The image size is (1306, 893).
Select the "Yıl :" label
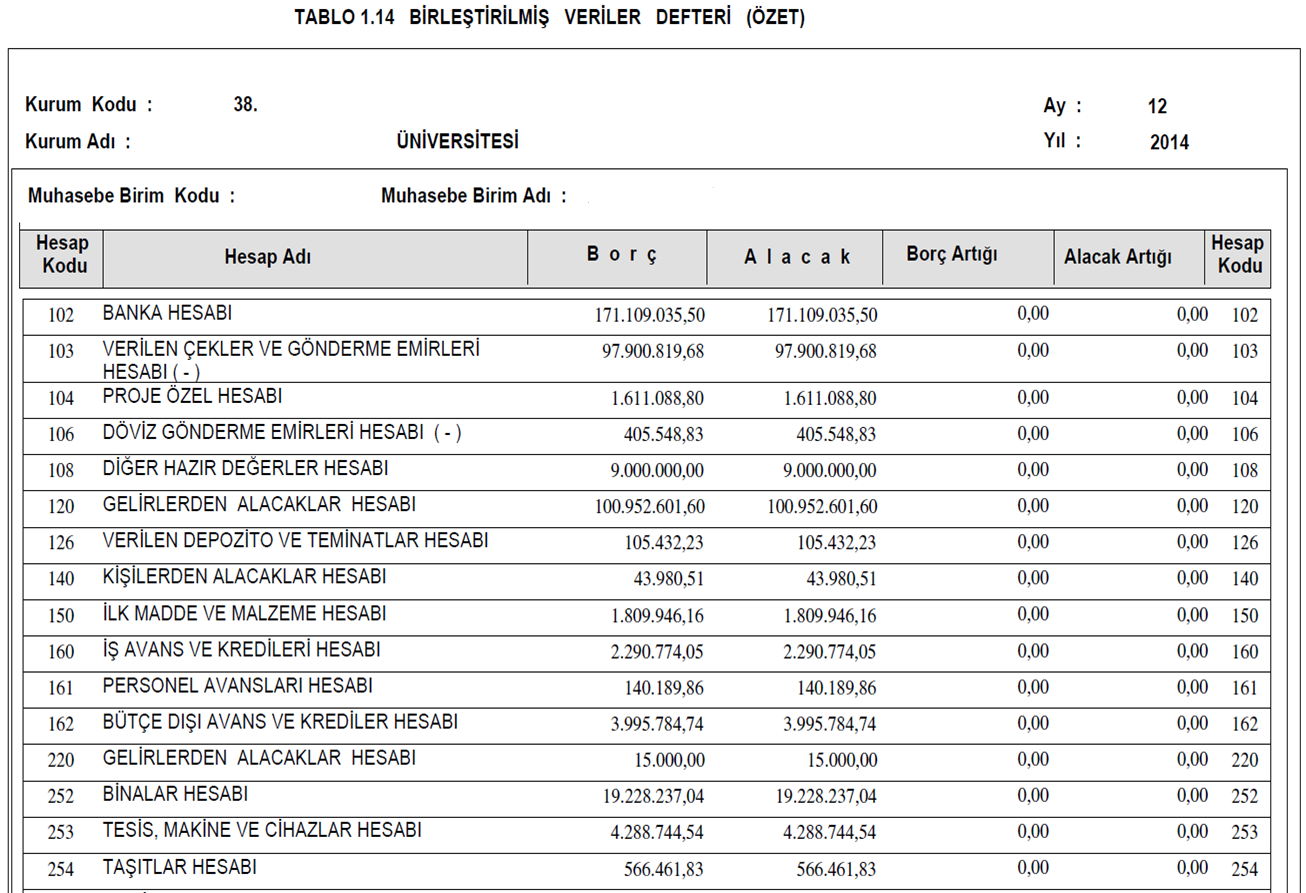[1062, 141]
